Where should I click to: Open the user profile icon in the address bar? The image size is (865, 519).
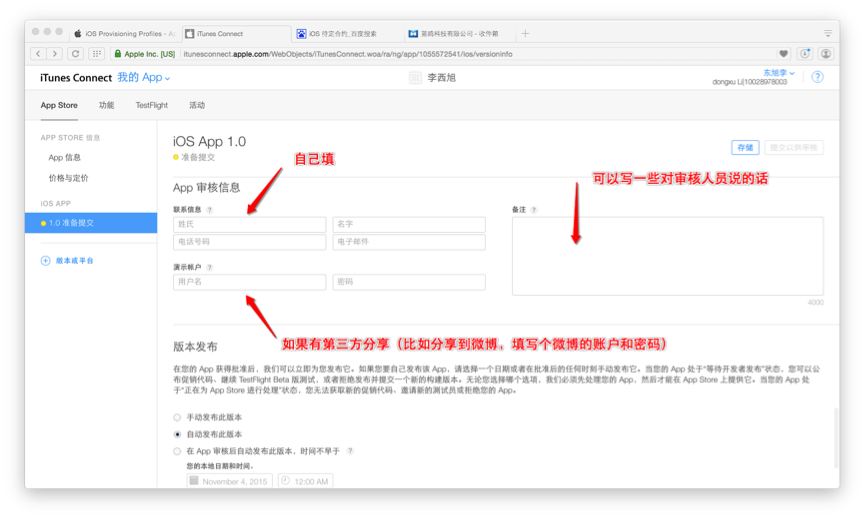pos(826,53)
